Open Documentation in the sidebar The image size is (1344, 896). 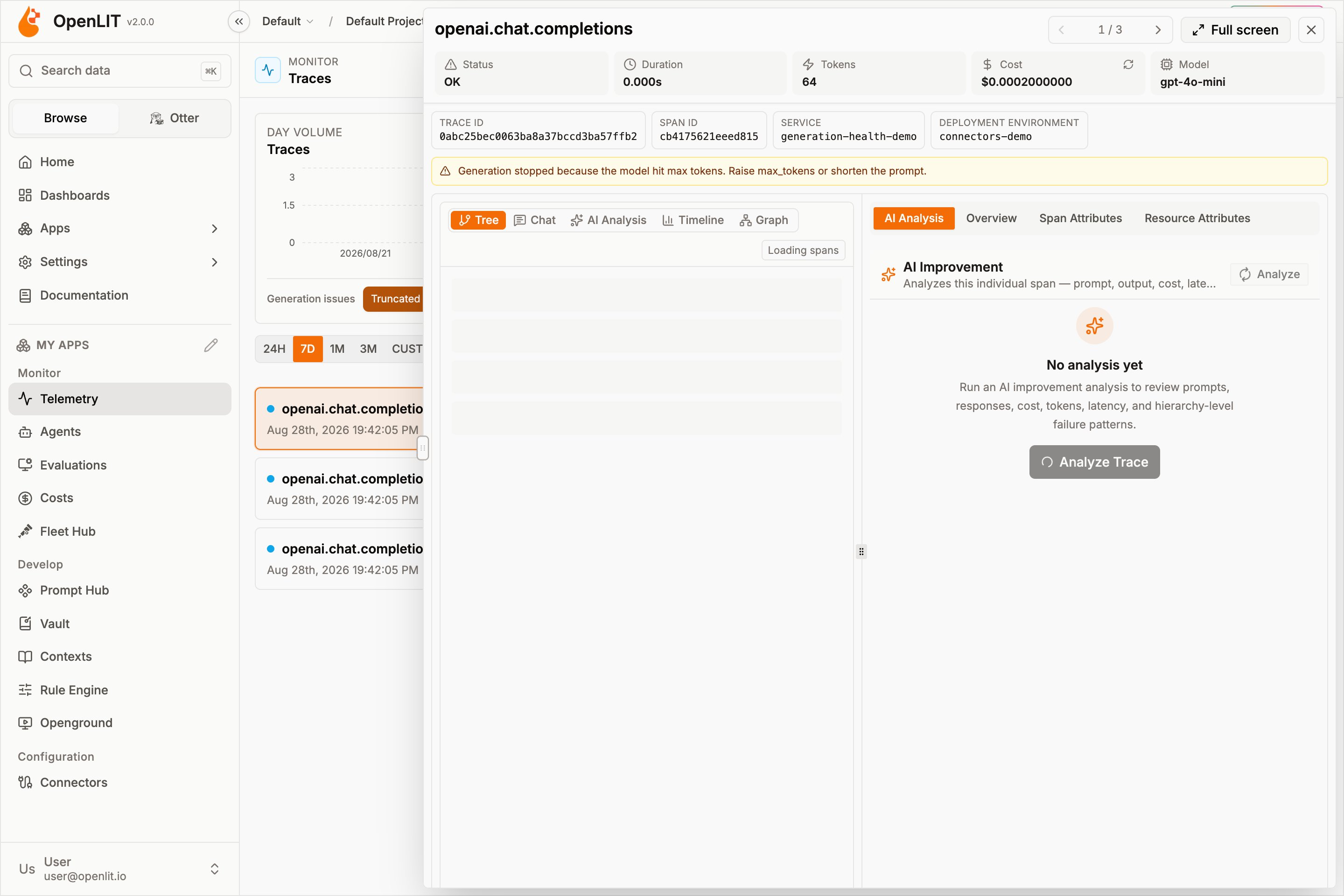click(x=120, y=295)
